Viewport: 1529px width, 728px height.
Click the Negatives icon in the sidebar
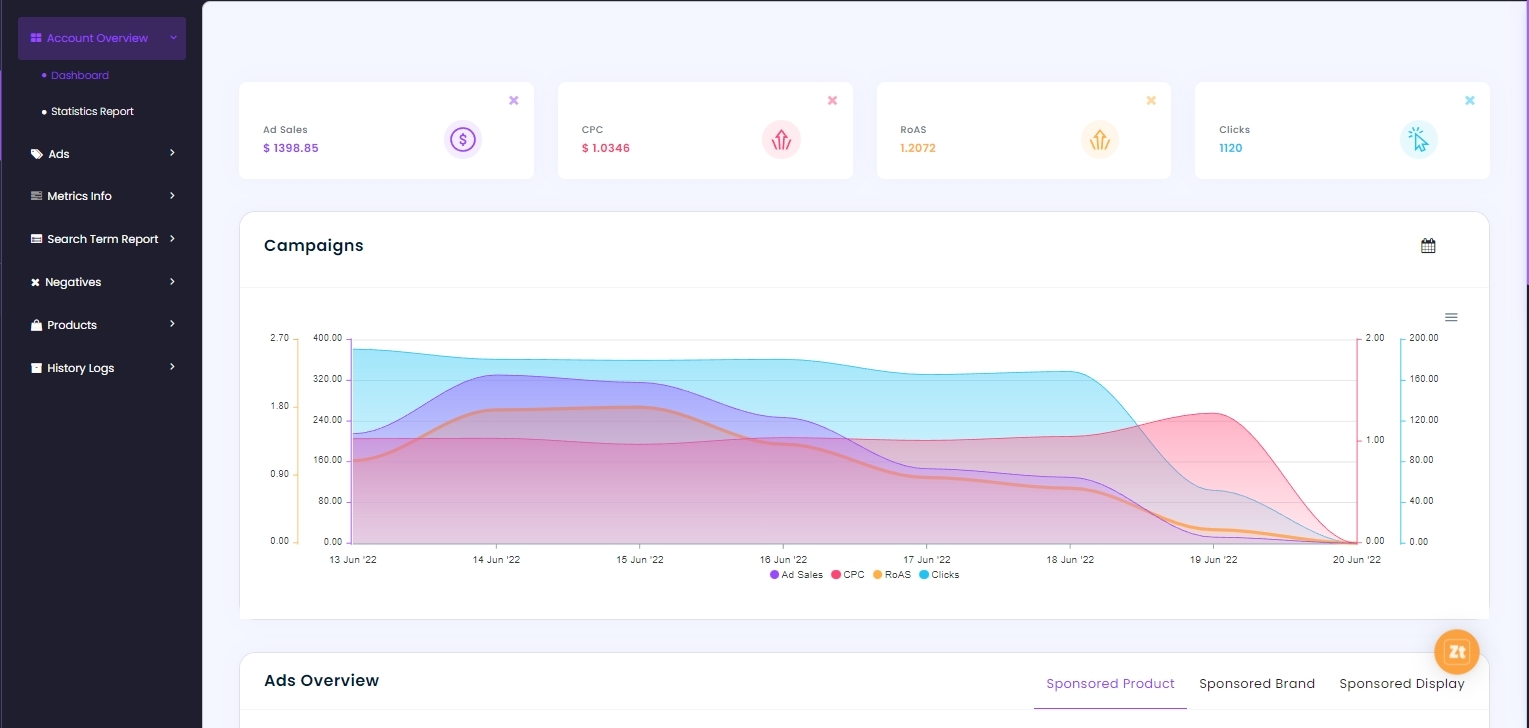[35, 281]
